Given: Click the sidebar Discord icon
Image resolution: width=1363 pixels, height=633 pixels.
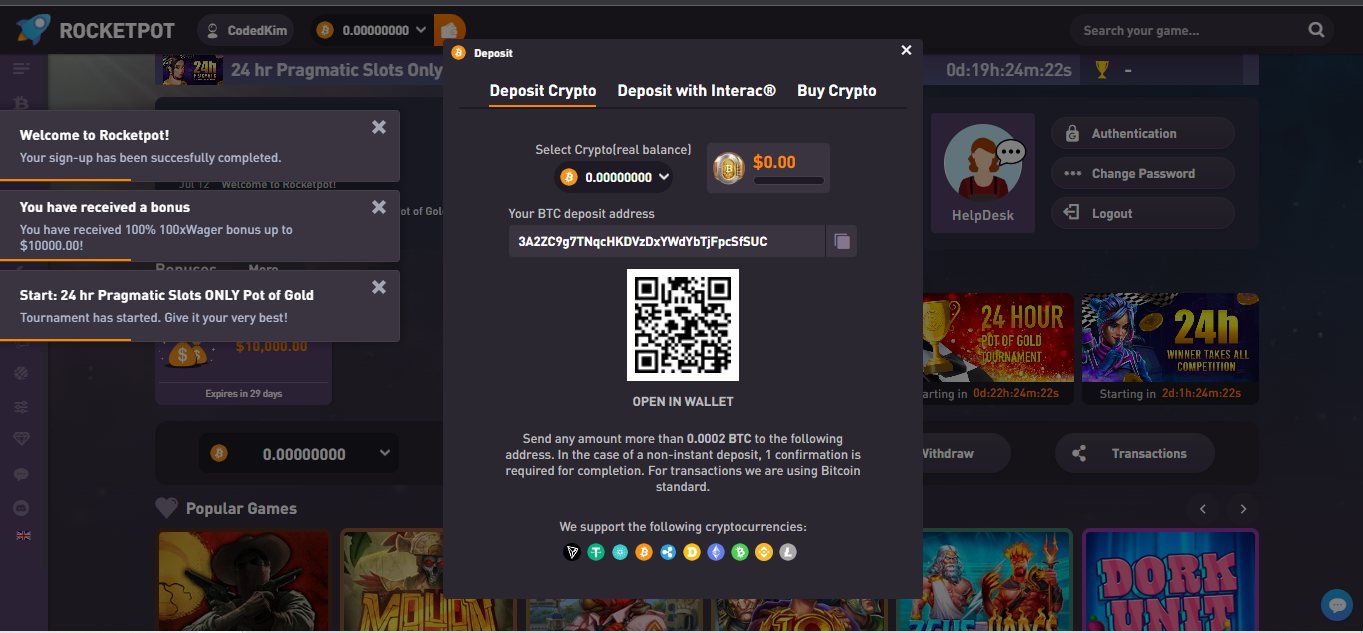Looking at the screenshot, I should point(22,507).
